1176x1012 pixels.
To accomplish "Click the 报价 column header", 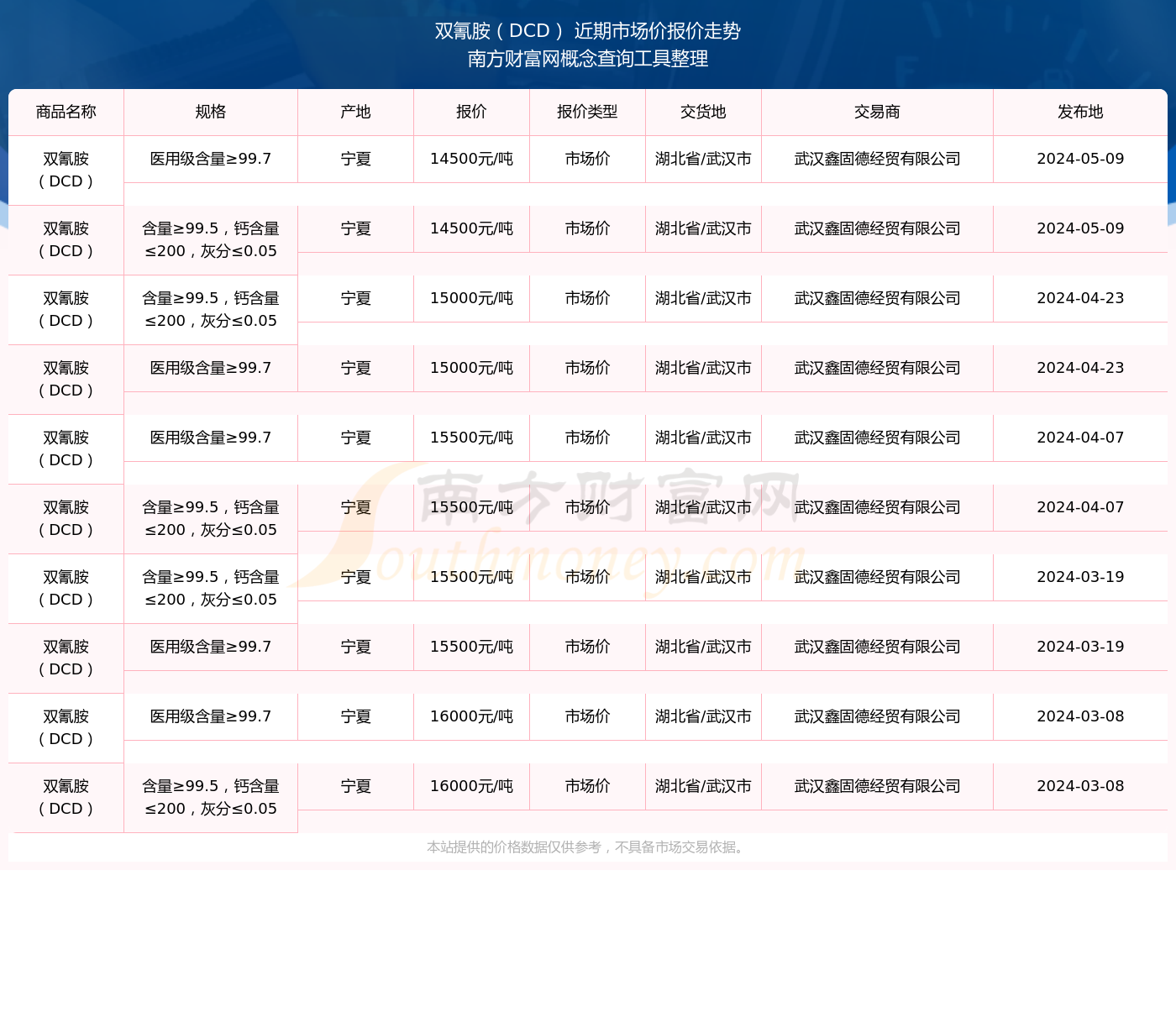I will 472,112.
